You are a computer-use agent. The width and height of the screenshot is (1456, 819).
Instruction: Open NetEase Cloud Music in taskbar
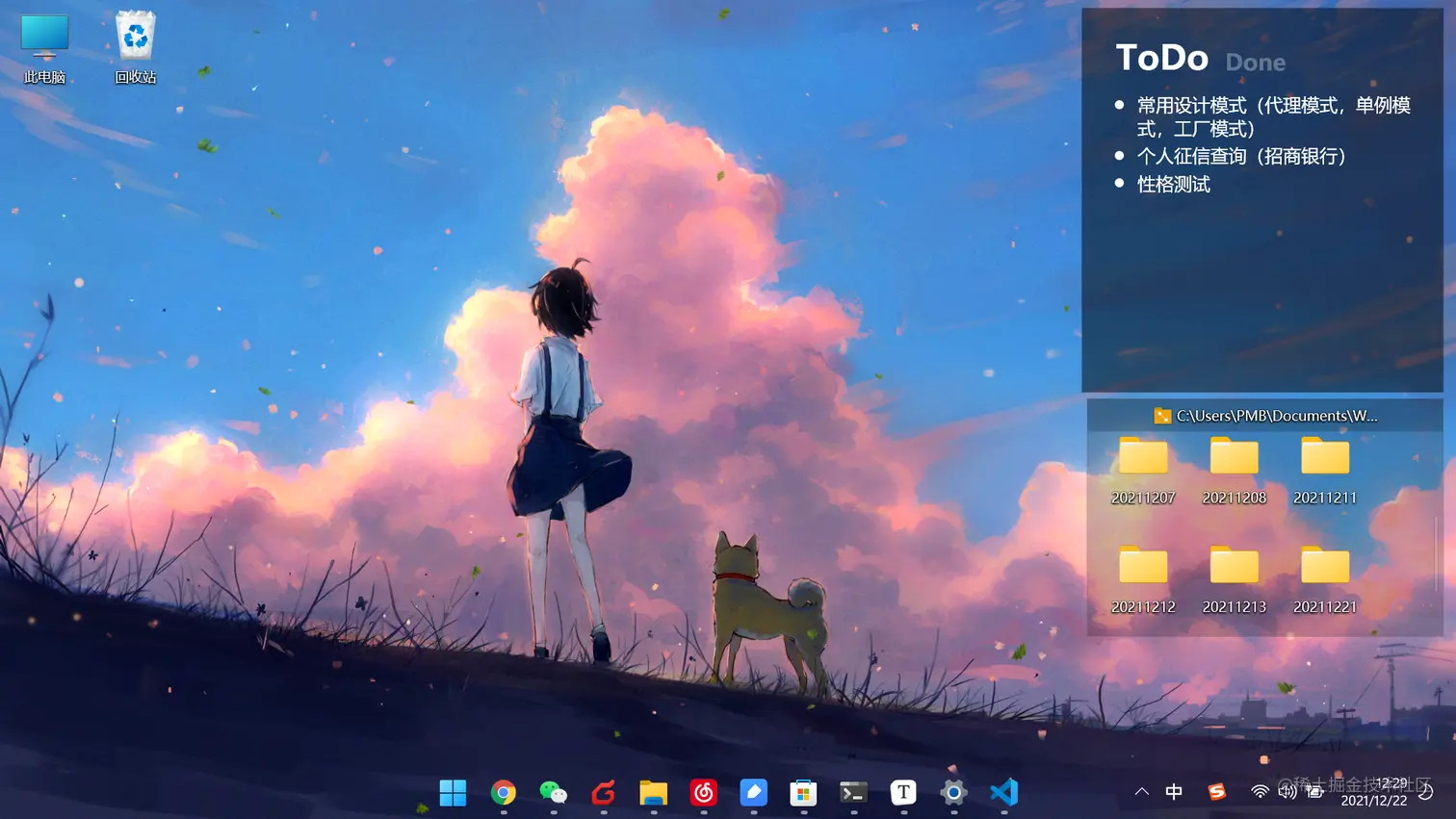(x=703, y=793)
